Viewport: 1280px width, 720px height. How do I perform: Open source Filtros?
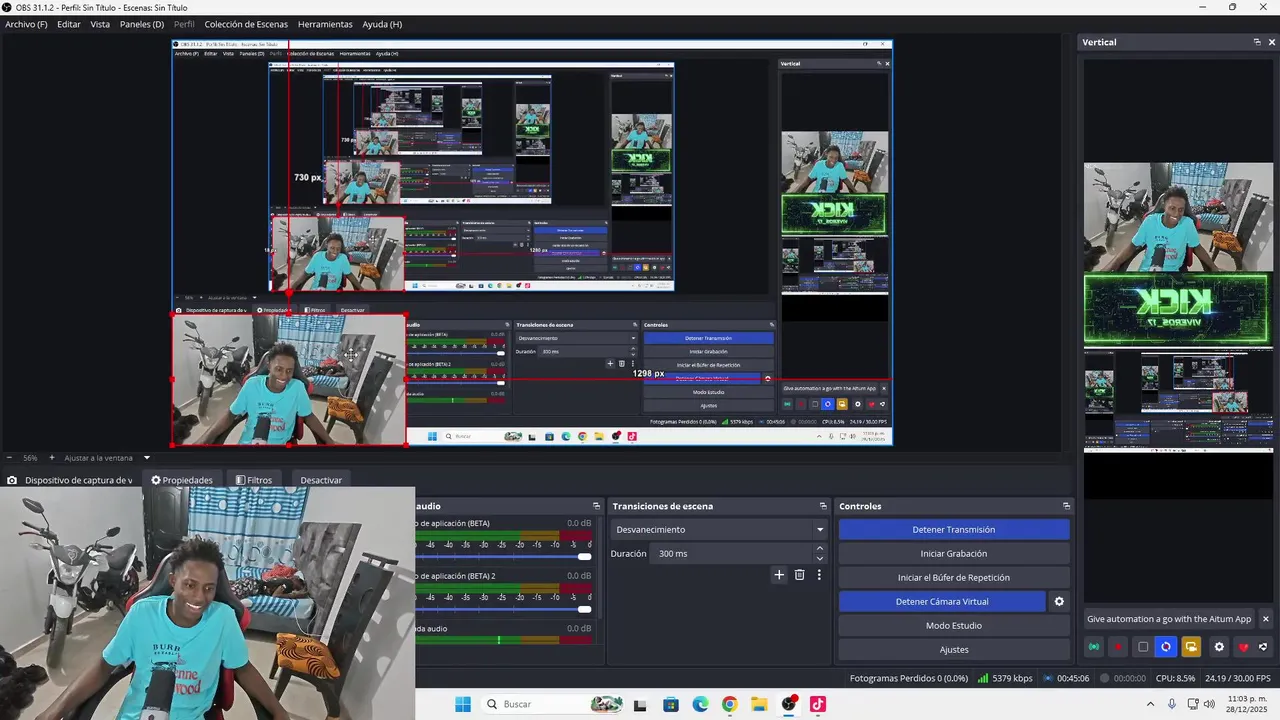click(254, 480)
